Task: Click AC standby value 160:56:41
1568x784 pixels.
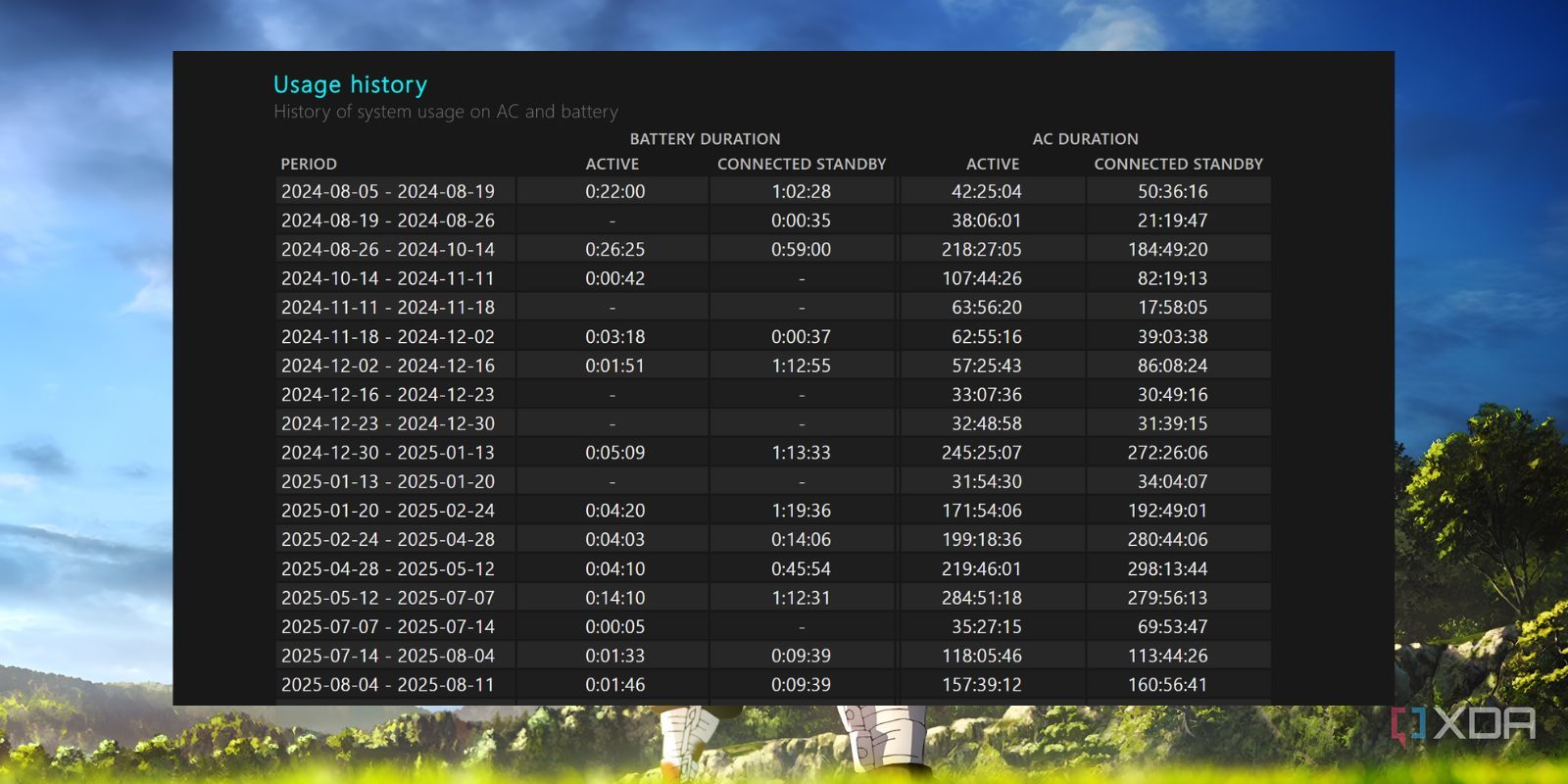Action: click(x=1168, y=684)
